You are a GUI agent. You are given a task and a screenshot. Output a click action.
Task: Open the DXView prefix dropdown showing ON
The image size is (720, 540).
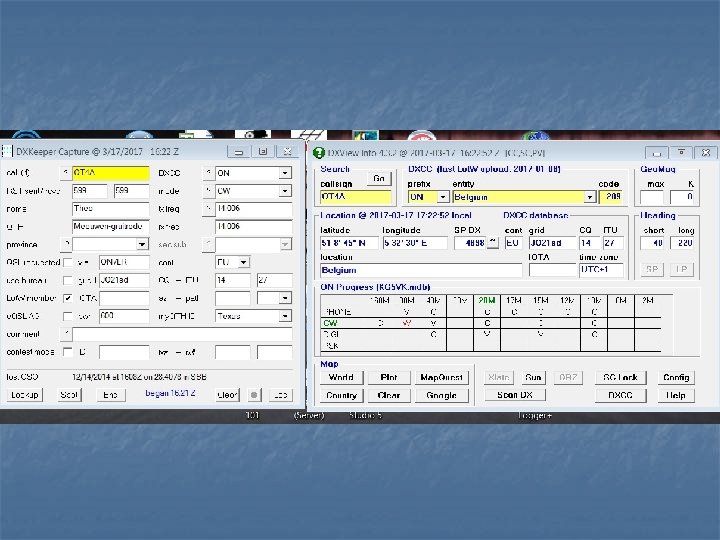point(445,197)
